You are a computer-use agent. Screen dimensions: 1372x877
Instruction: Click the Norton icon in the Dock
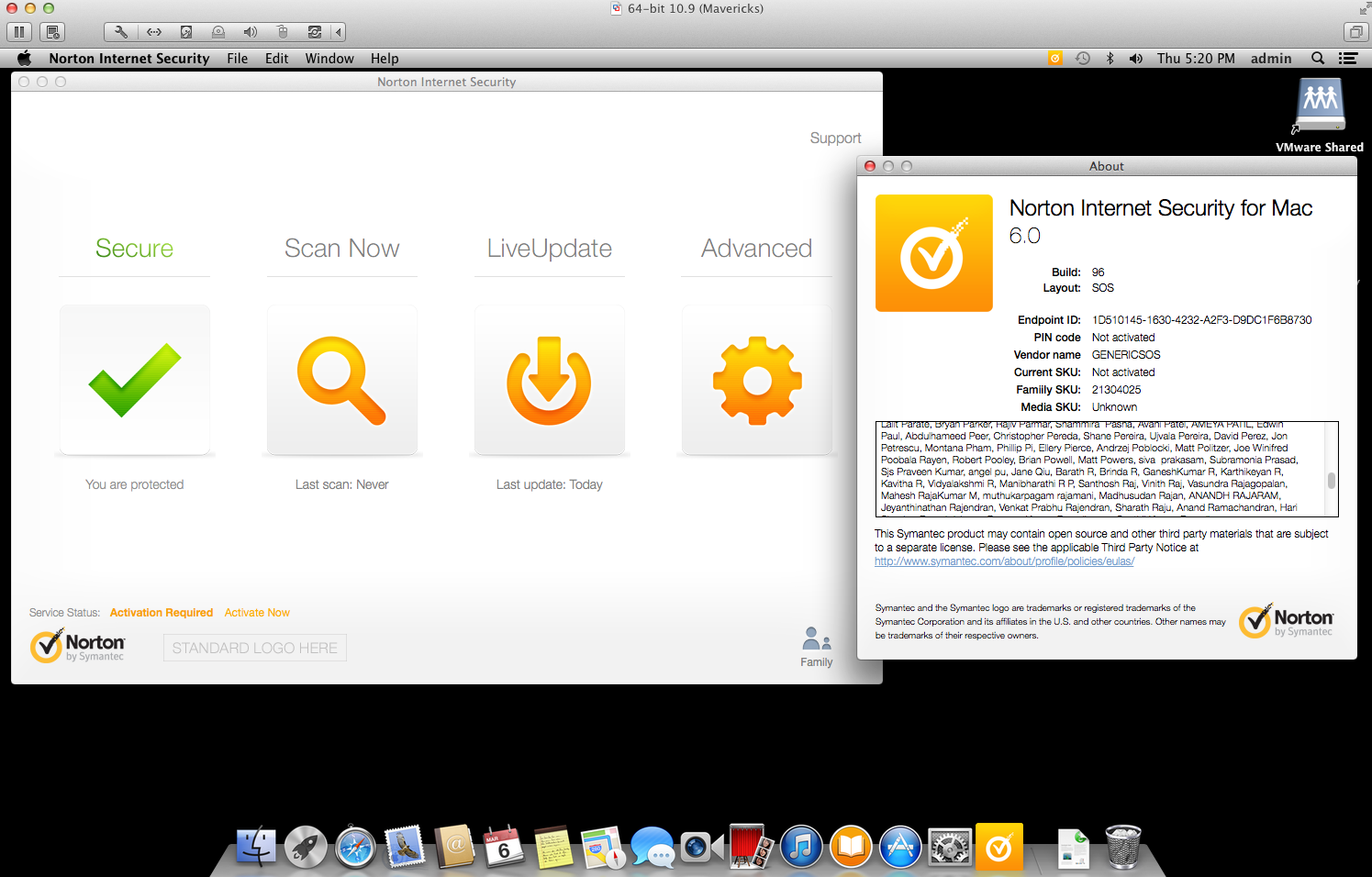[x=998, y=847]
